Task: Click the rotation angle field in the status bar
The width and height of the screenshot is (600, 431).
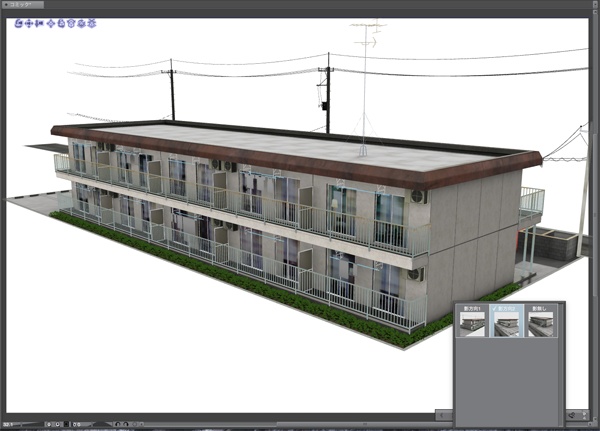Action: click(x=77, y=424)
